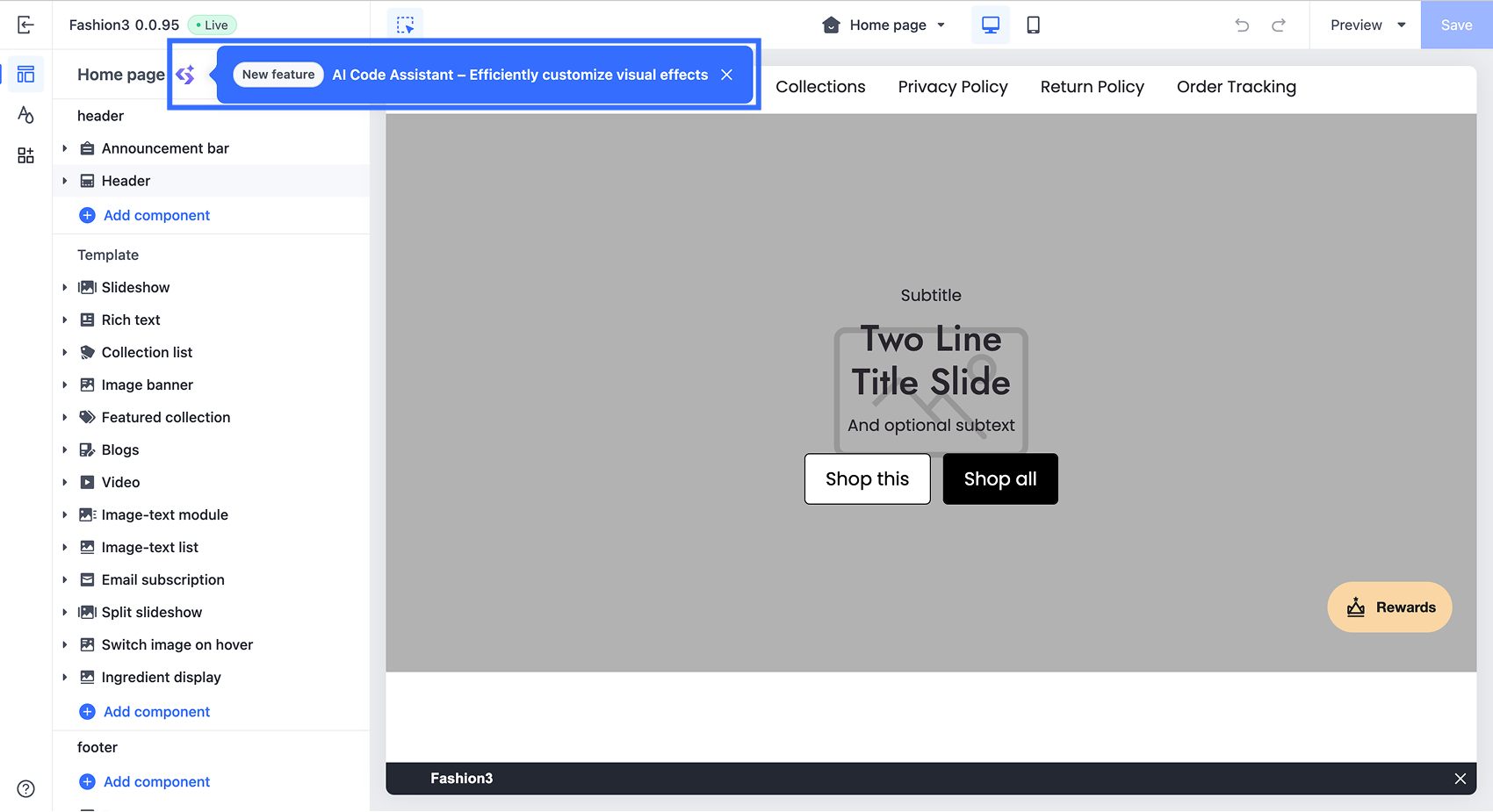Click the Image-text list icon
The width and height of the screenshot is (1493, 812).
(x=87, y=547)
